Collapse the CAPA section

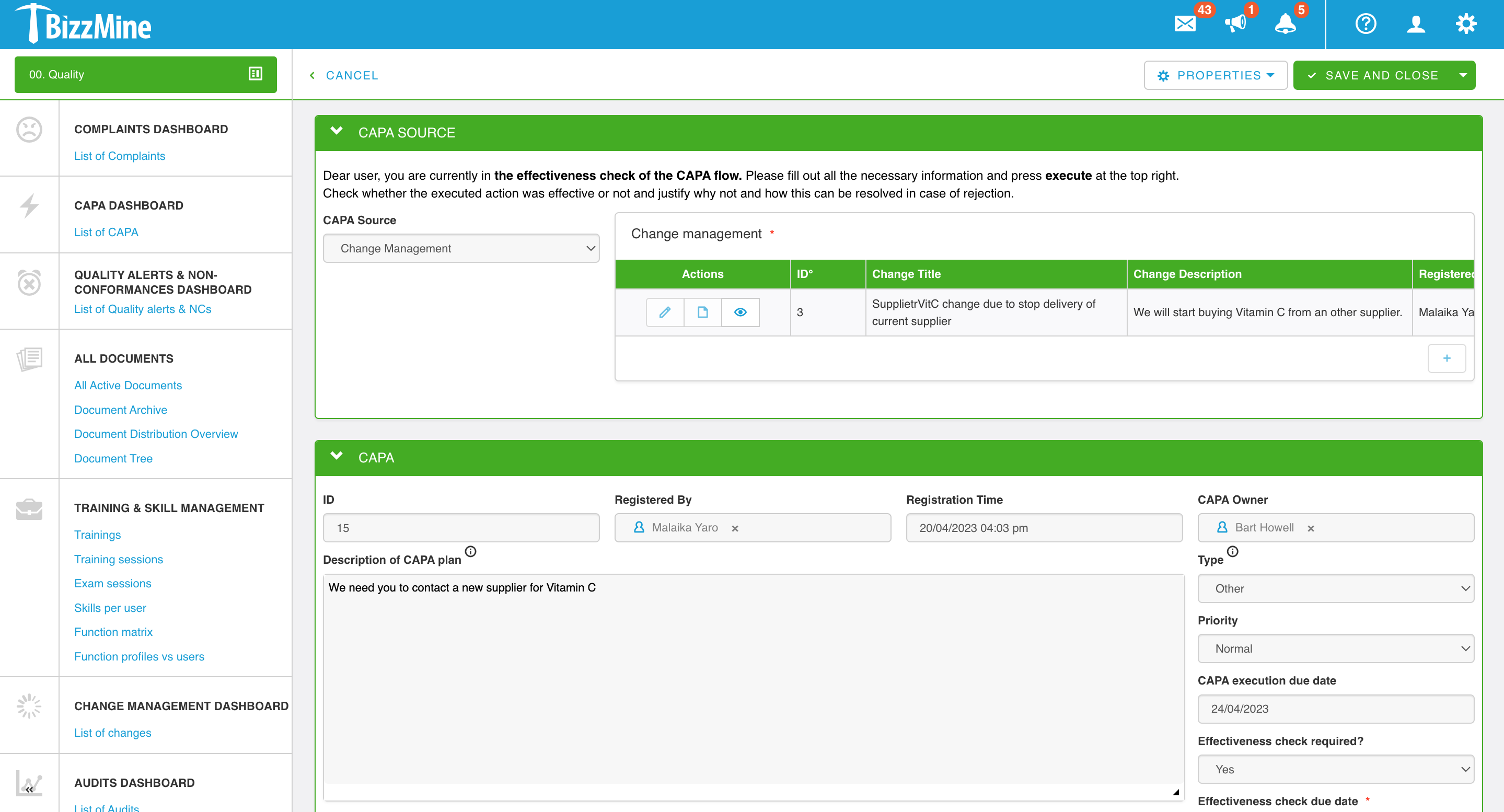[337, 456]
